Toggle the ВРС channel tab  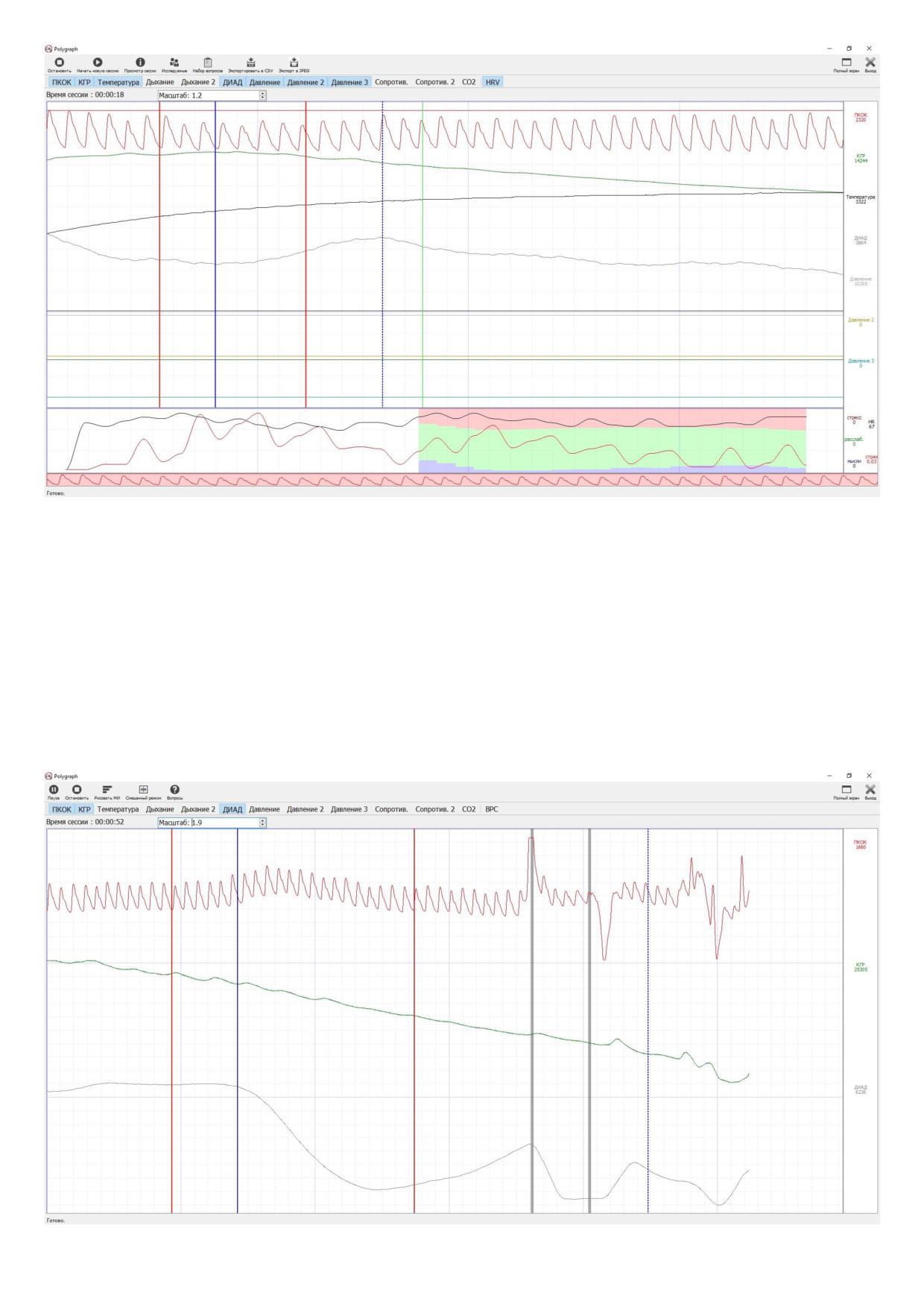492,809
